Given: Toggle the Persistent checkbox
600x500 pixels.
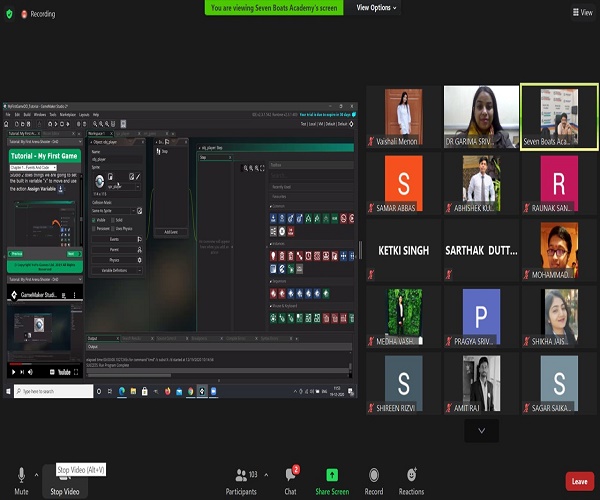Looking at the screenshot, I should click(x=94, y=228).
